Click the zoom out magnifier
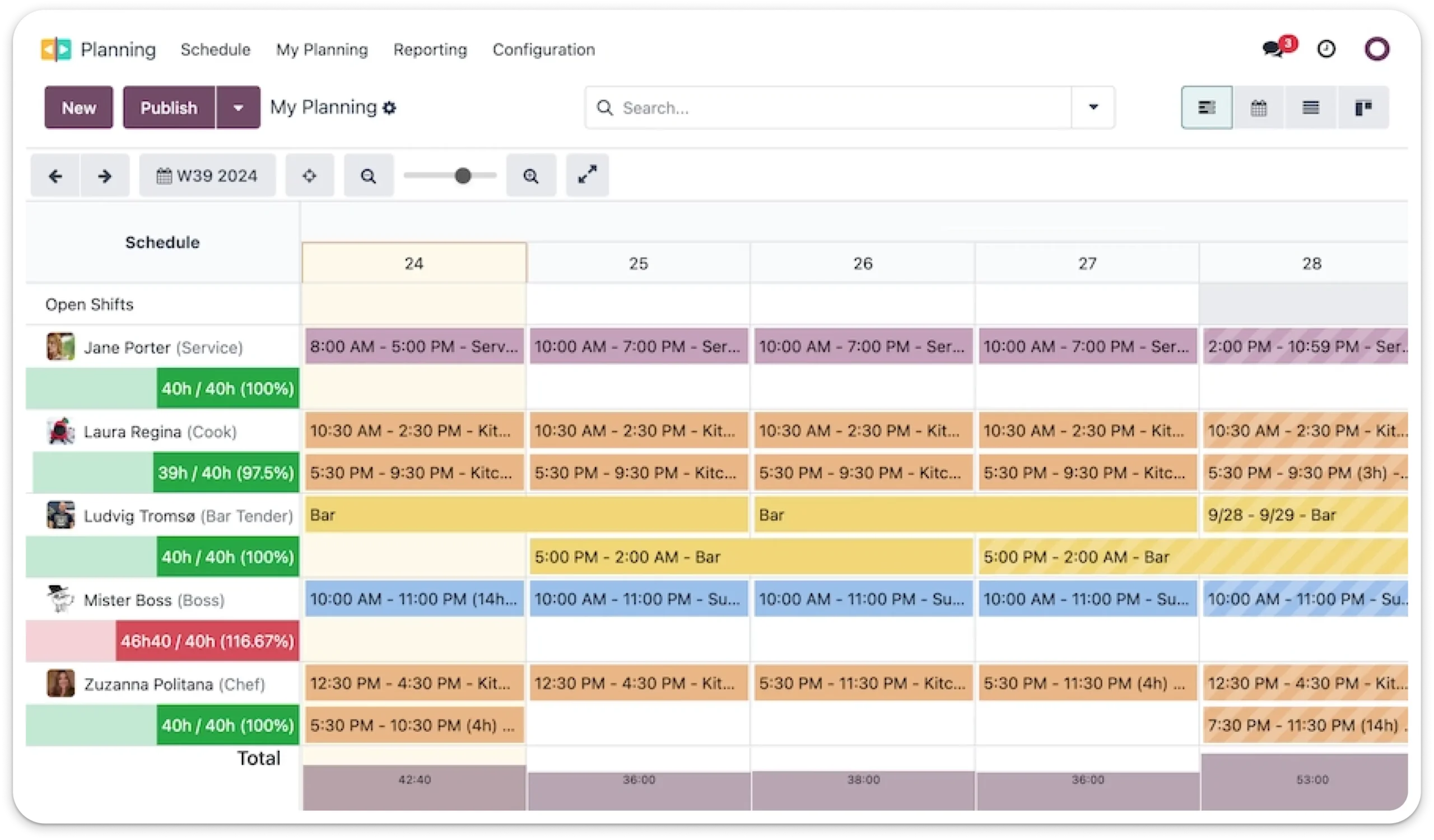Screen dimensions: 1434x840 369,175
